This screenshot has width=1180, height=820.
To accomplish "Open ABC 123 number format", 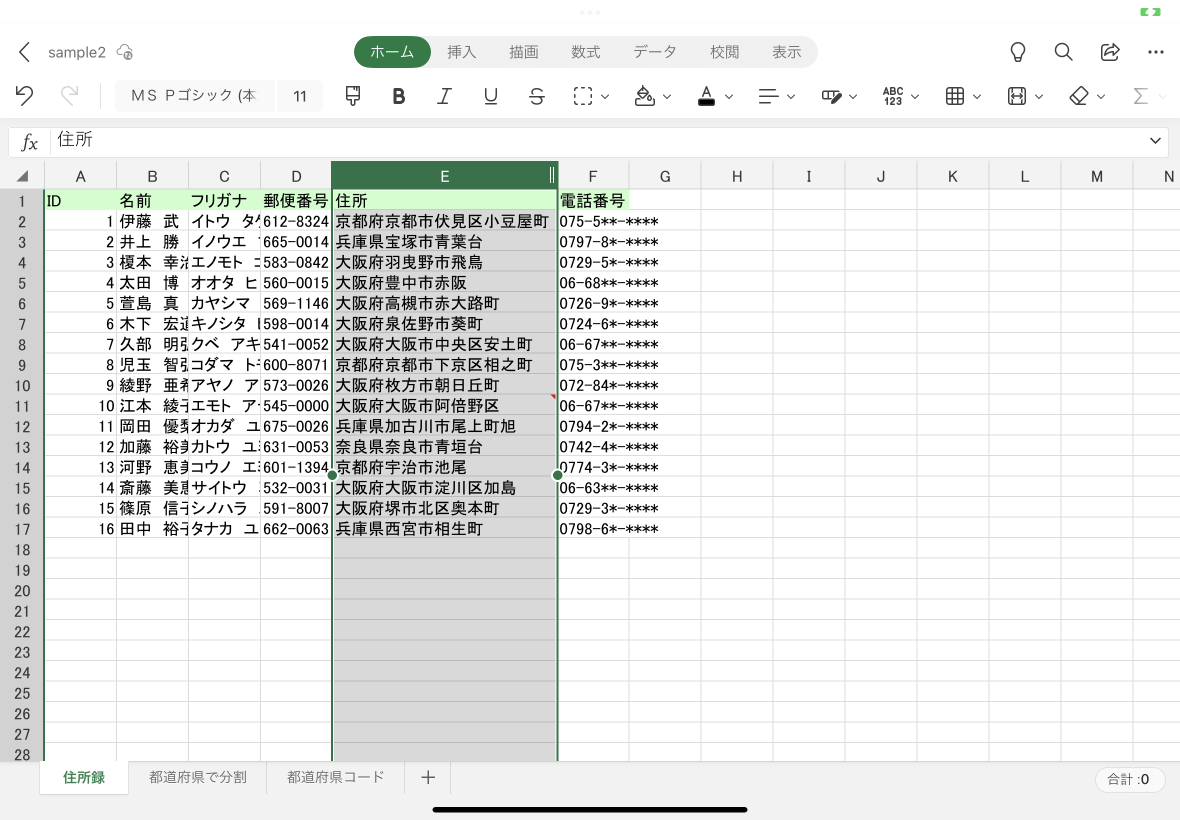I will click(x=893, y=96).
